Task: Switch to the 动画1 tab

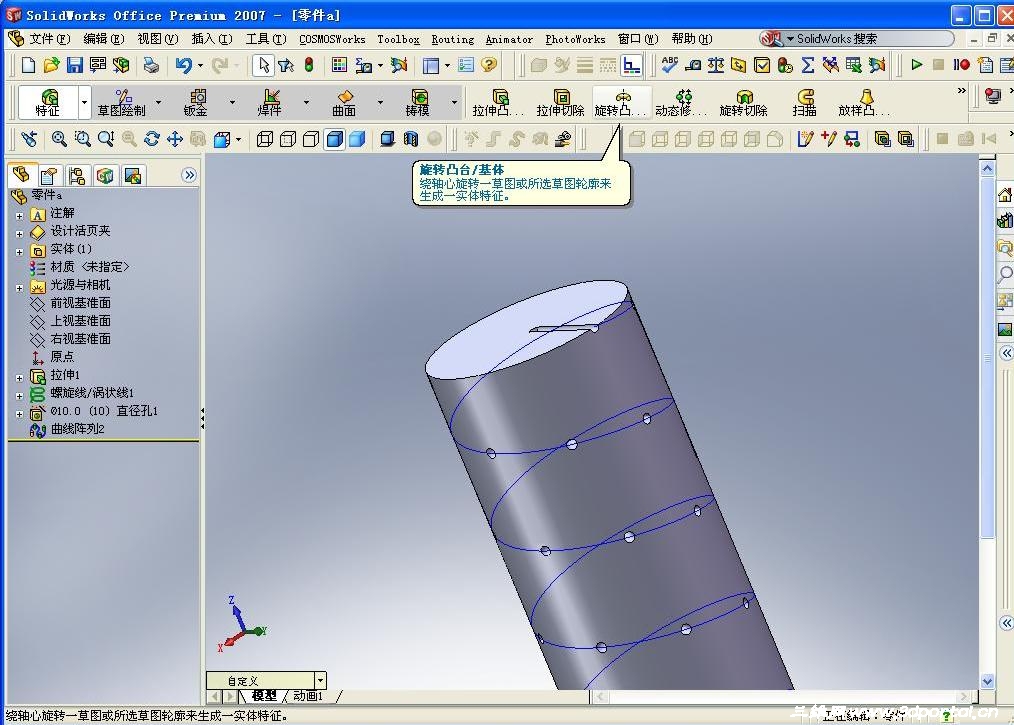Action: (308, 696)
